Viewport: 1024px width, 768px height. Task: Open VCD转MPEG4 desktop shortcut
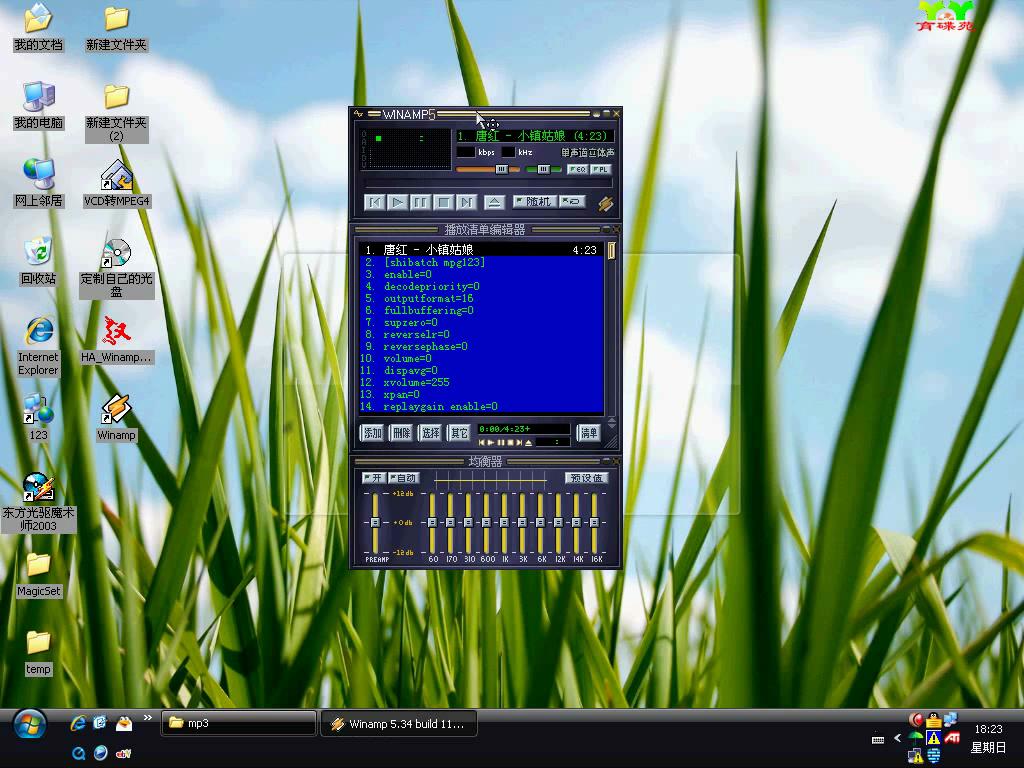click(116, 183)
